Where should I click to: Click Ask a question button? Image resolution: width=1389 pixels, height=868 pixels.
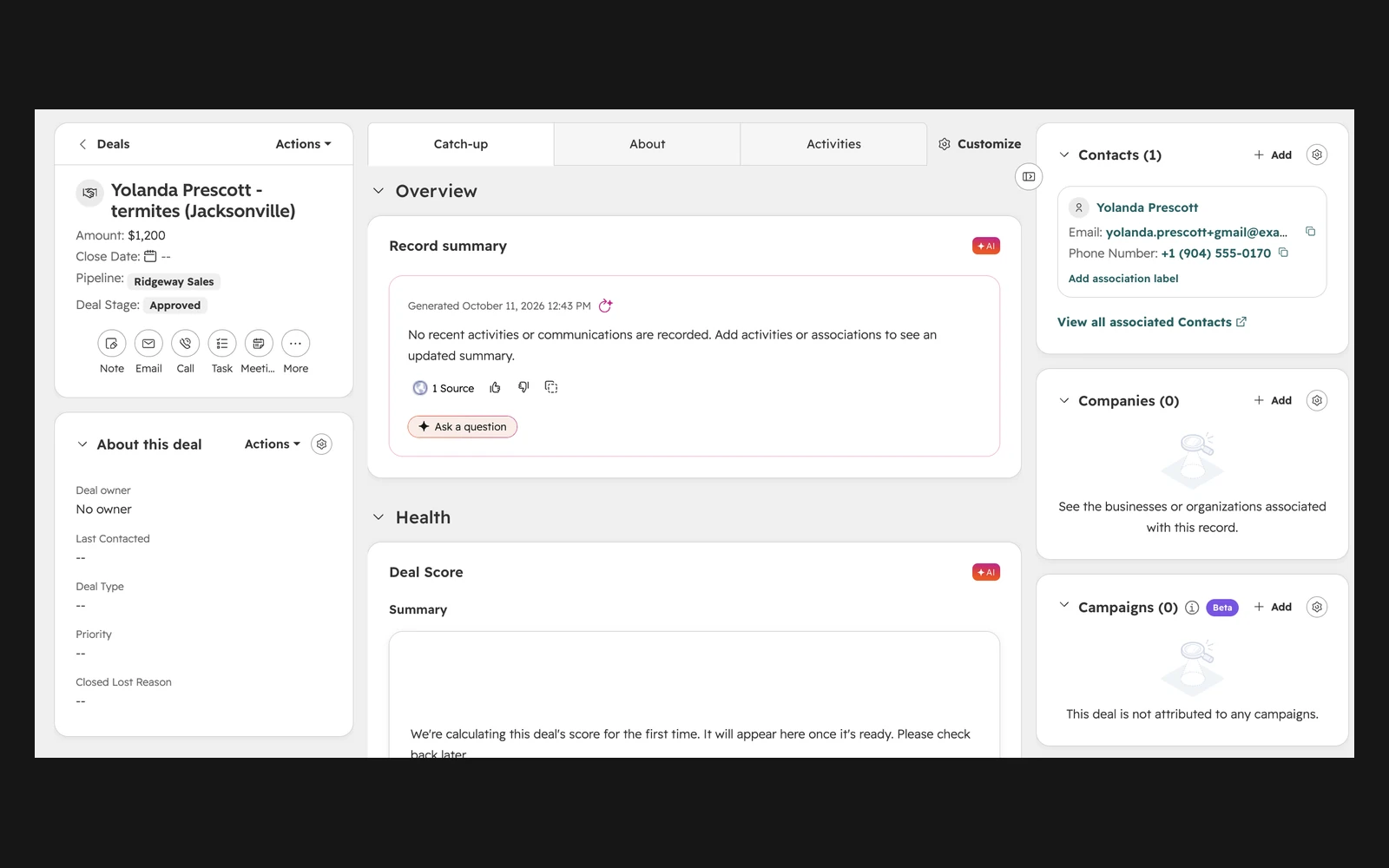coord(463,426)
